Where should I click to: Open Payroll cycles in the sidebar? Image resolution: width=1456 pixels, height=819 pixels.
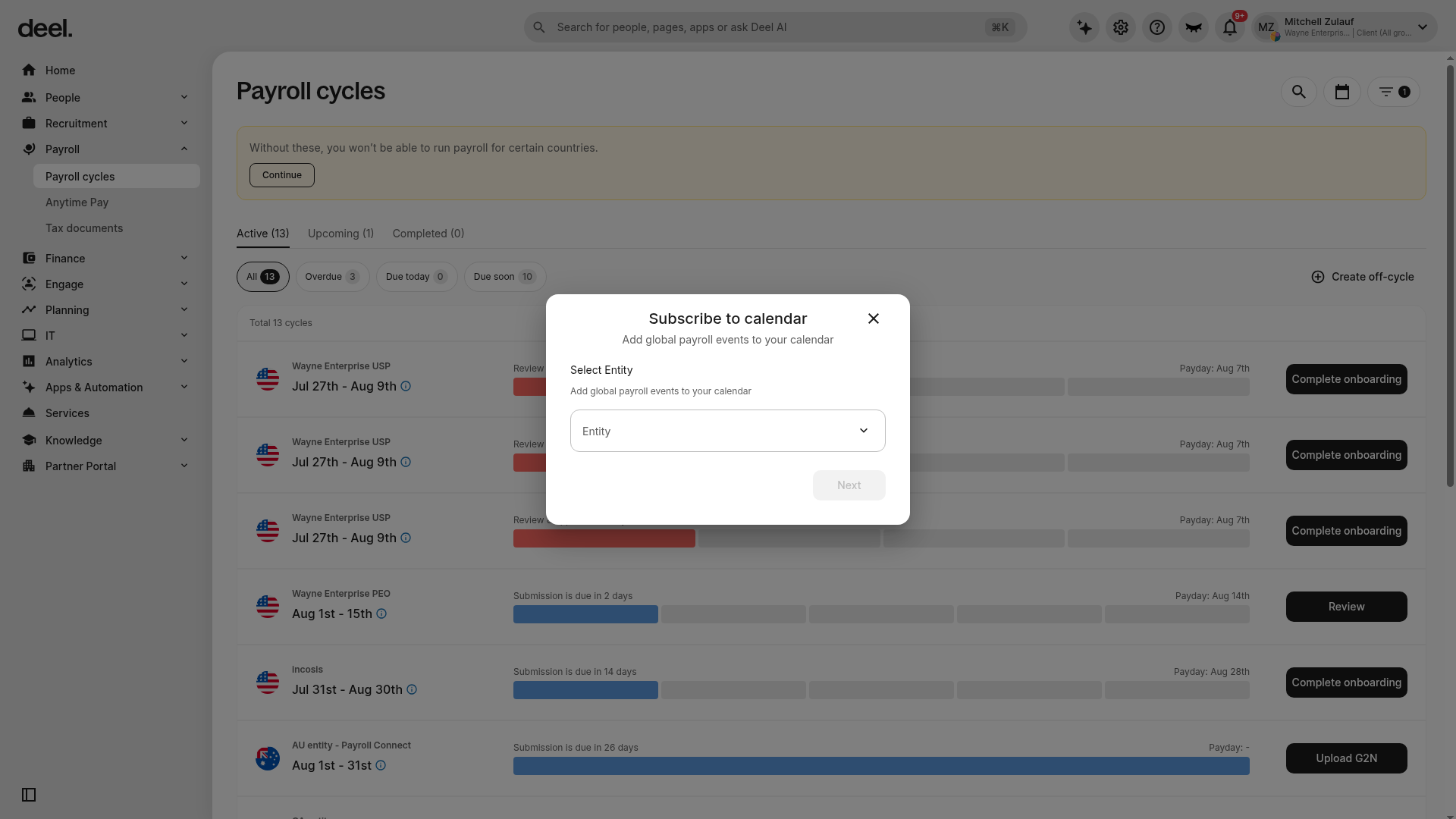117,176
